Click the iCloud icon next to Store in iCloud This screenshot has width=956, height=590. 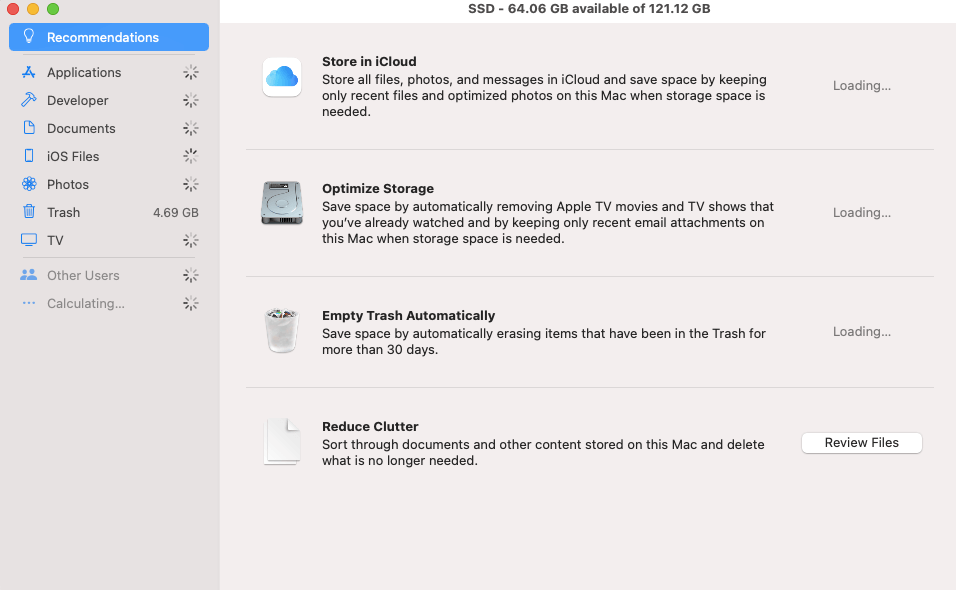[281, 76]
